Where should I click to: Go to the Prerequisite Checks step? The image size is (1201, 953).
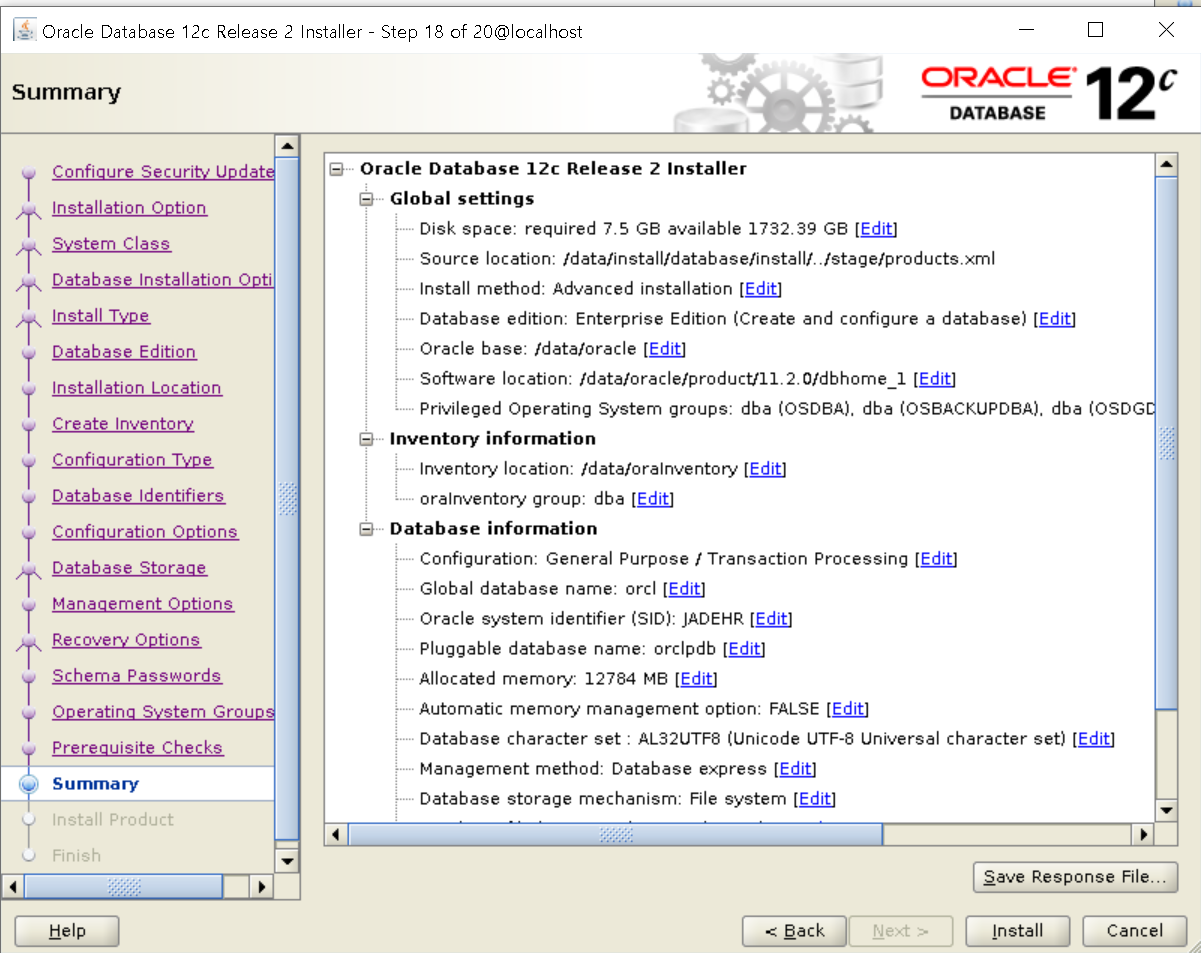tap(137, 748)
